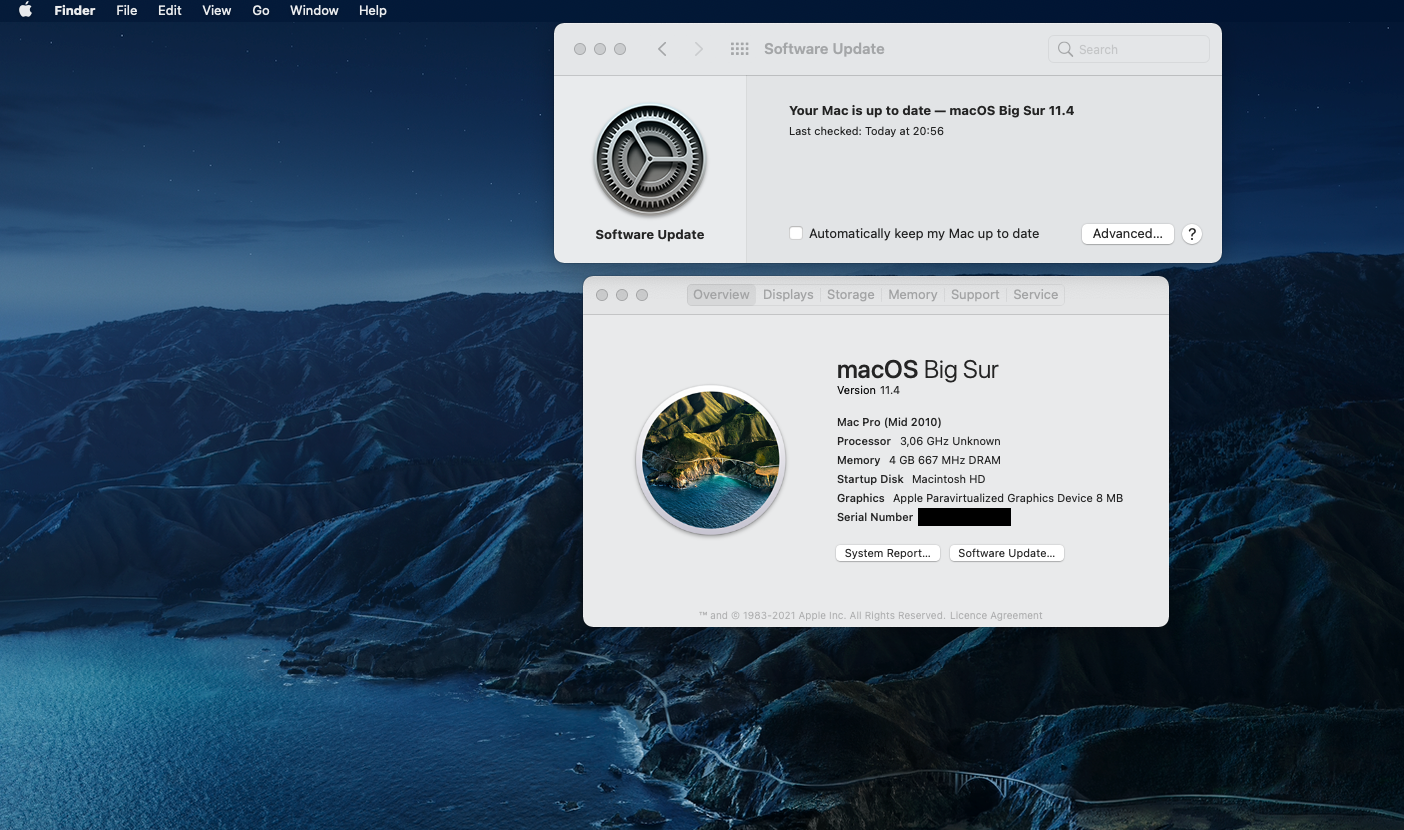Switch to the Service tab

point(1035,295)
